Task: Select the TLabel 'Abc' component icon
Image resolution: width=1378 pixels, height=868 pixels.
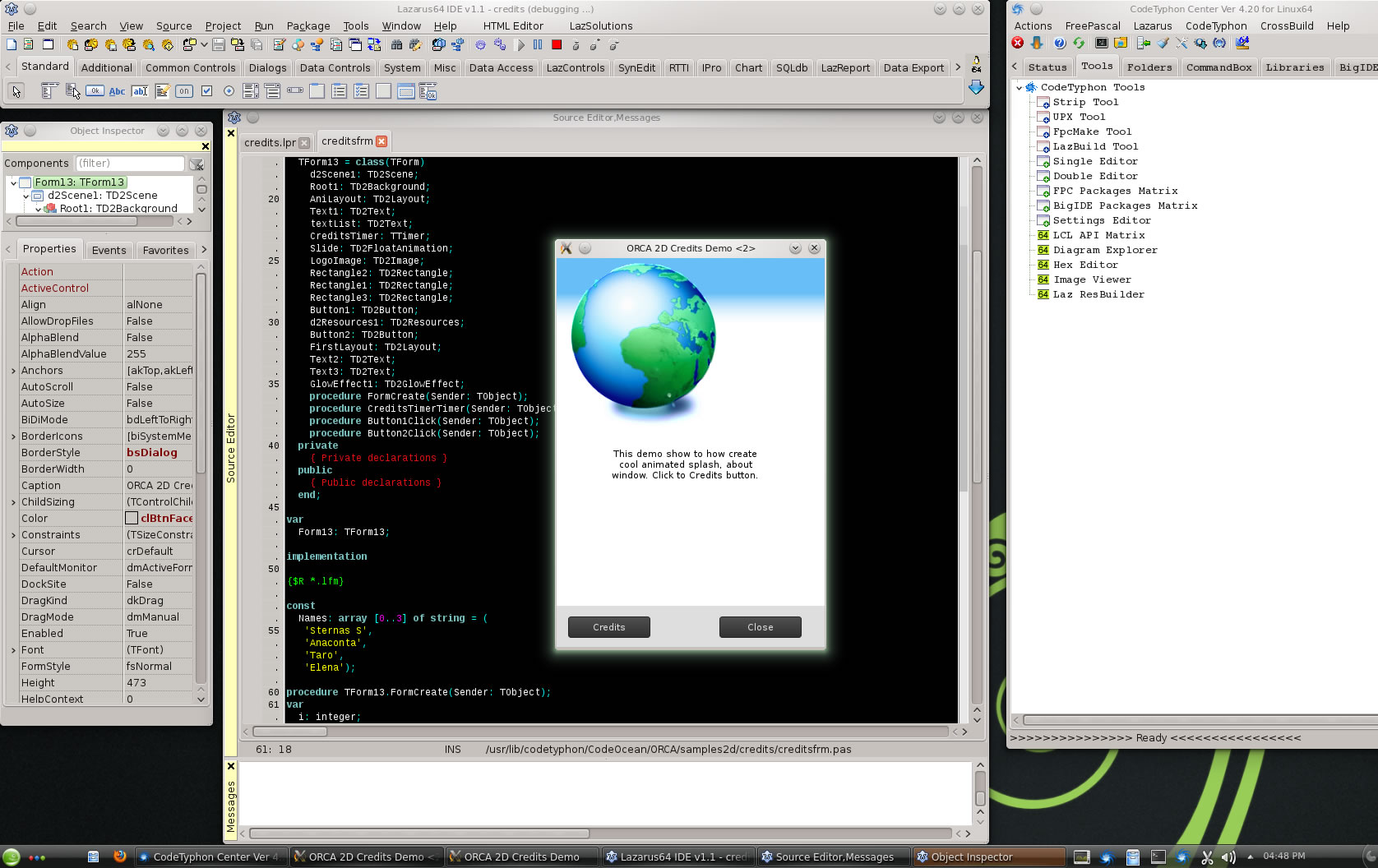Action: tap(117, 91)
